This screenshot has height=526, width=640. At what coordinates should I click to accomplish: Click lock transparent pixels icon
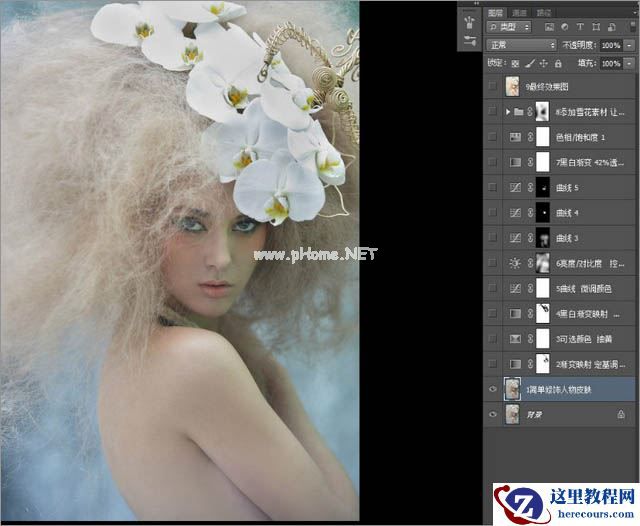[x=515, y=64]
